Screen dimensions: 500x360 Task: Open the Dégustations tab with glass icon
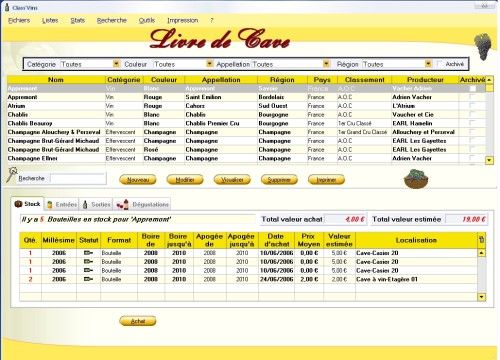142,204
